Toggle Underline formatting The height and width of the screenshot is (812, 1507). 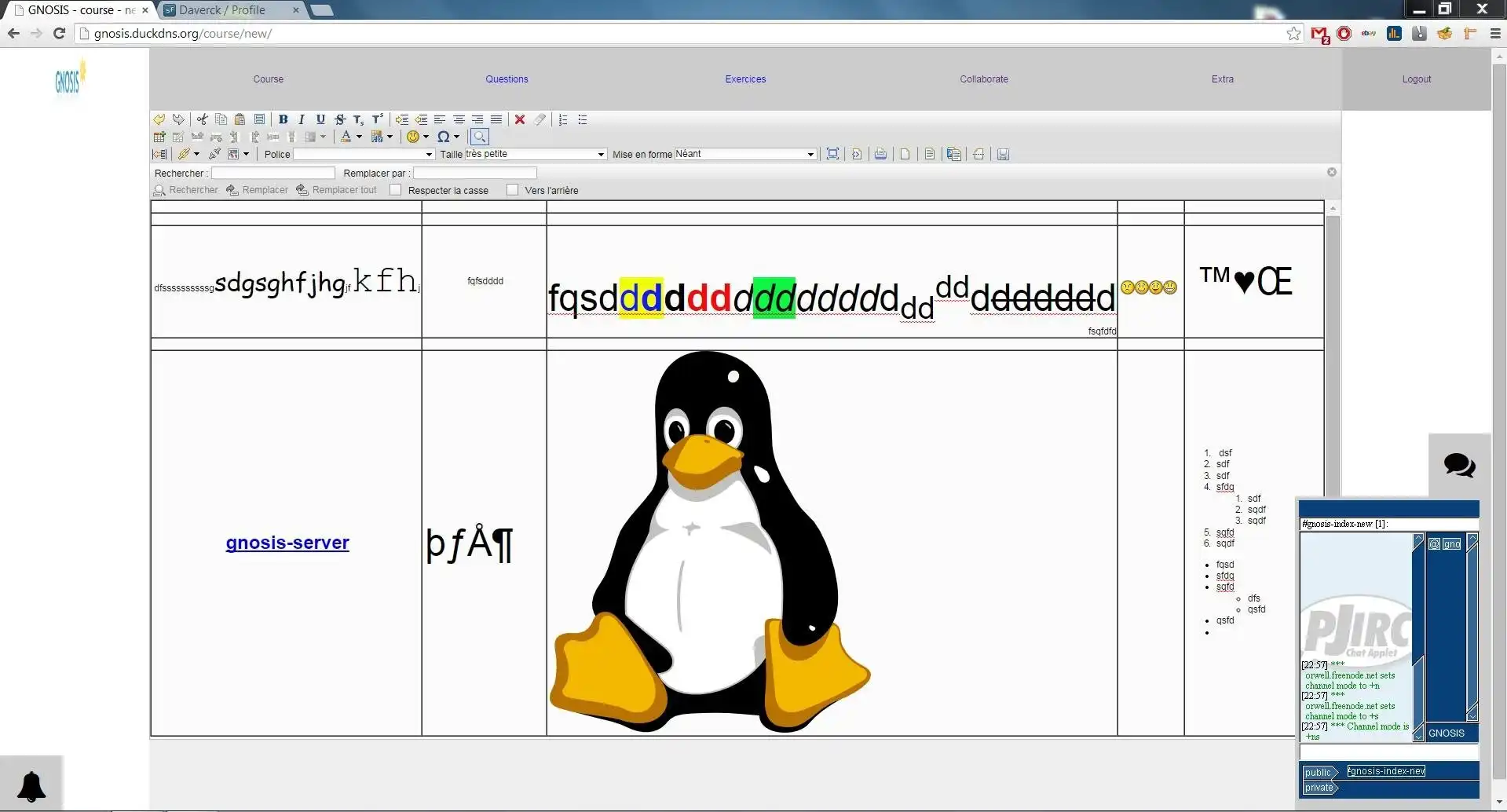[320, 119]
